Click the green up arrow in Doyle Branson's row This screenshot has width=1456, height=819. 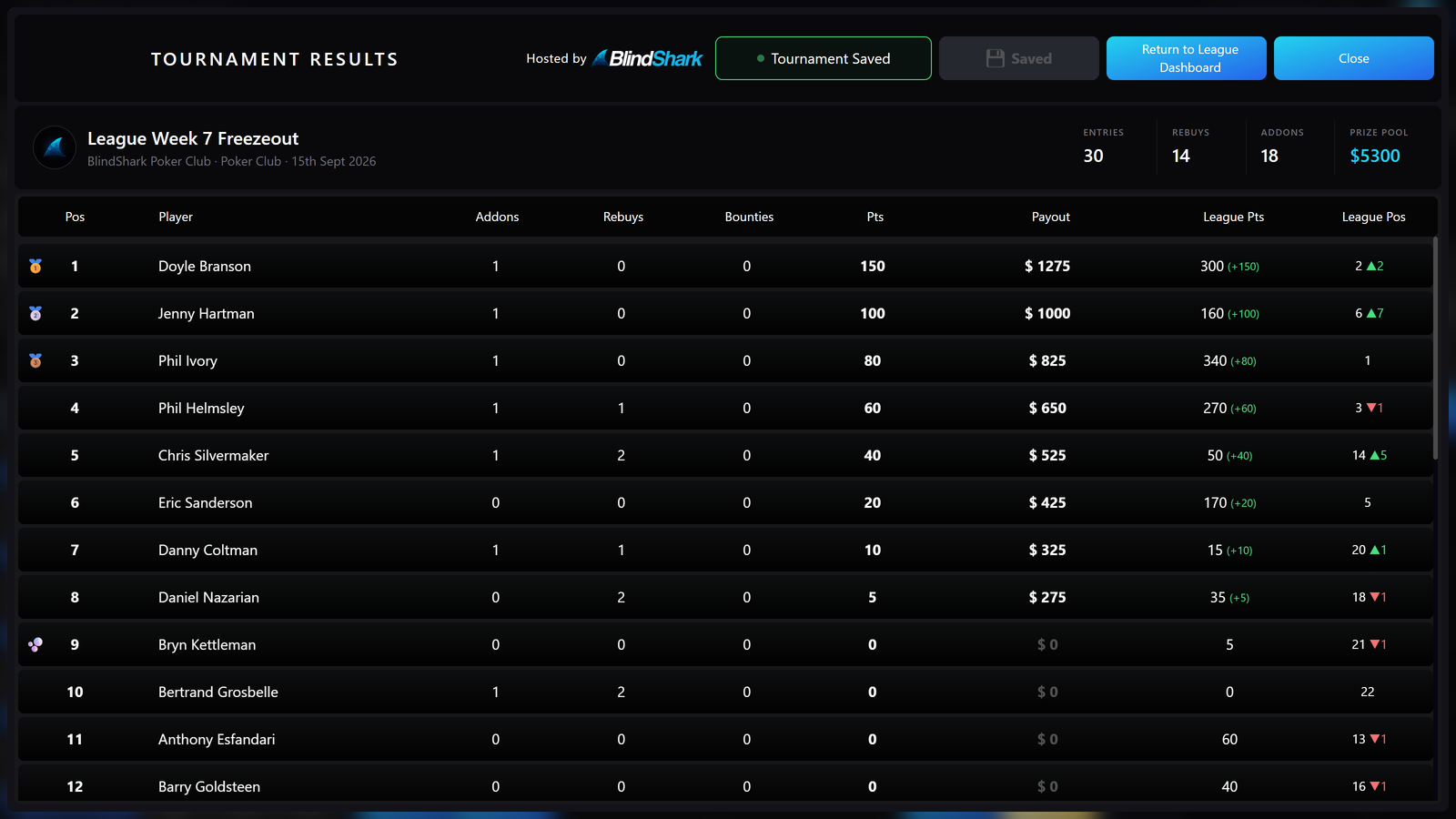tap(1371, 266)
